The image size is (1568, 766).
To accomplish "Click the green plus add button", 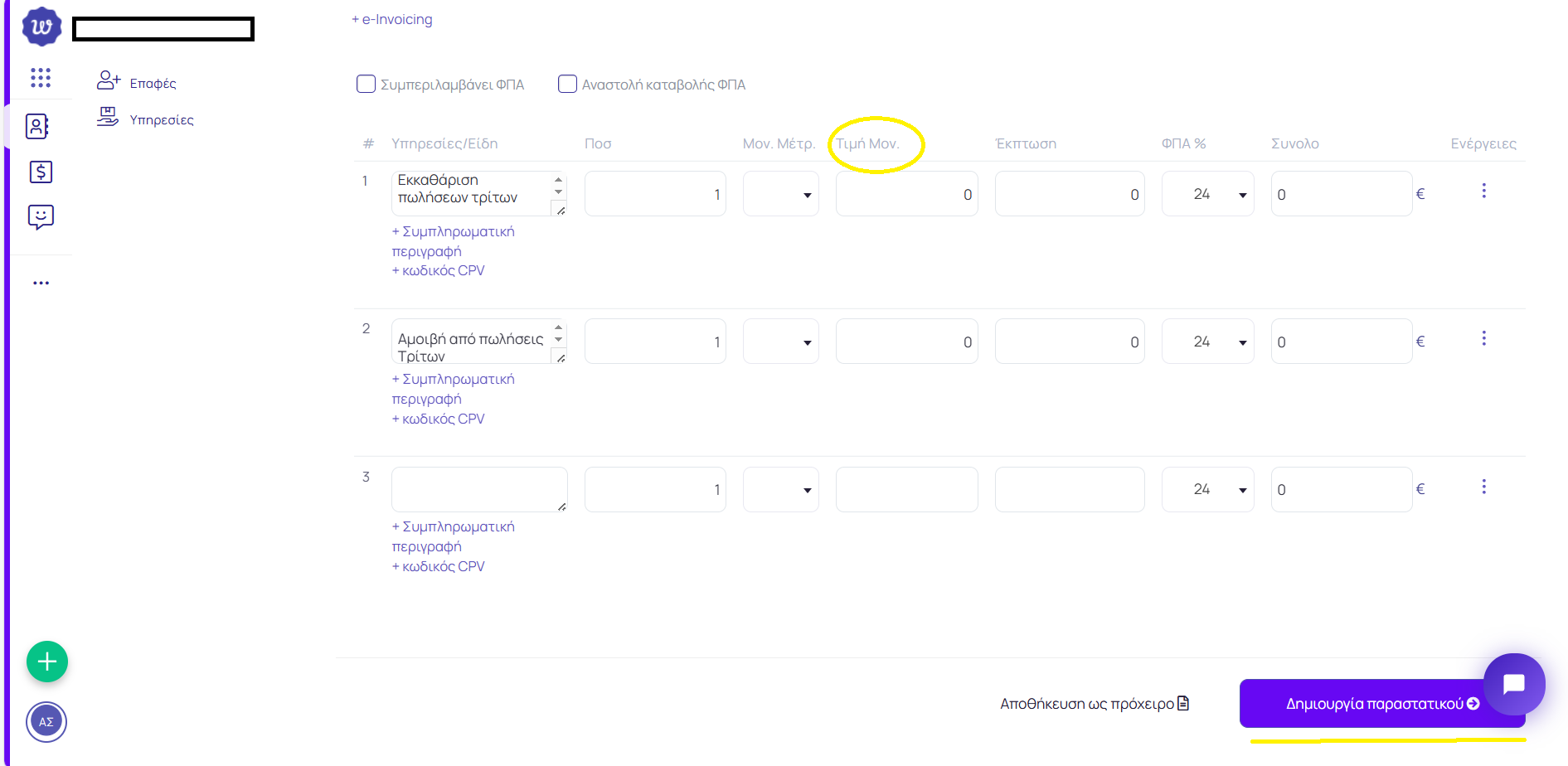I will click(x=47, y=662).
